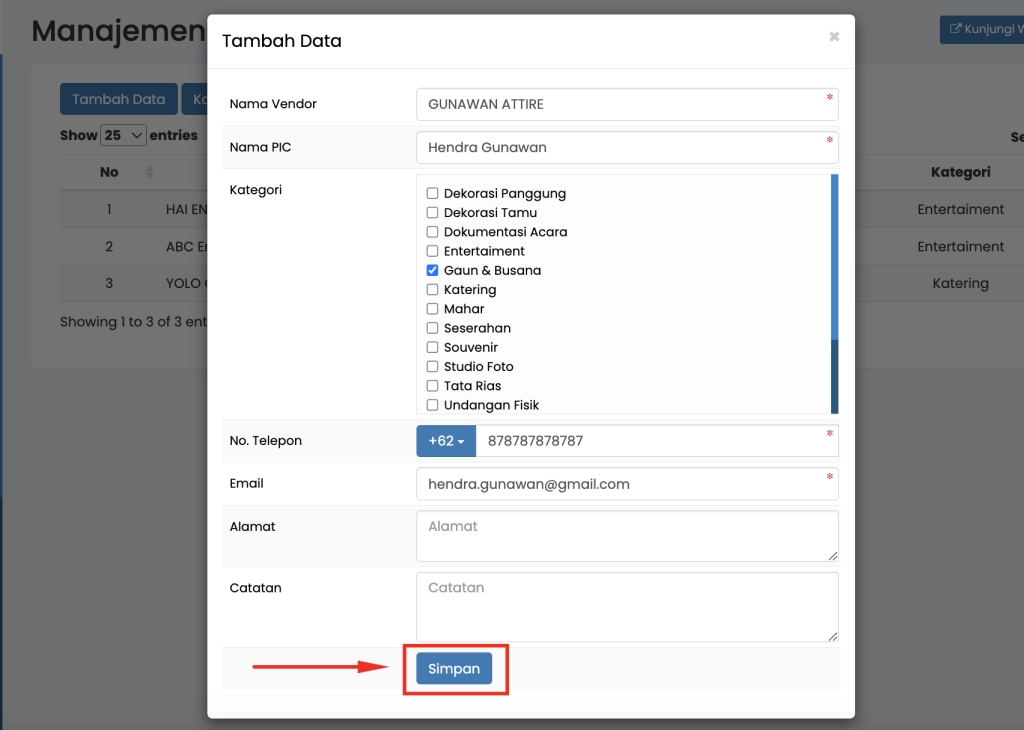The height and width of the screenshot is (730, 1024).
Task: Click the phone number input field
Action: [650, 441]
